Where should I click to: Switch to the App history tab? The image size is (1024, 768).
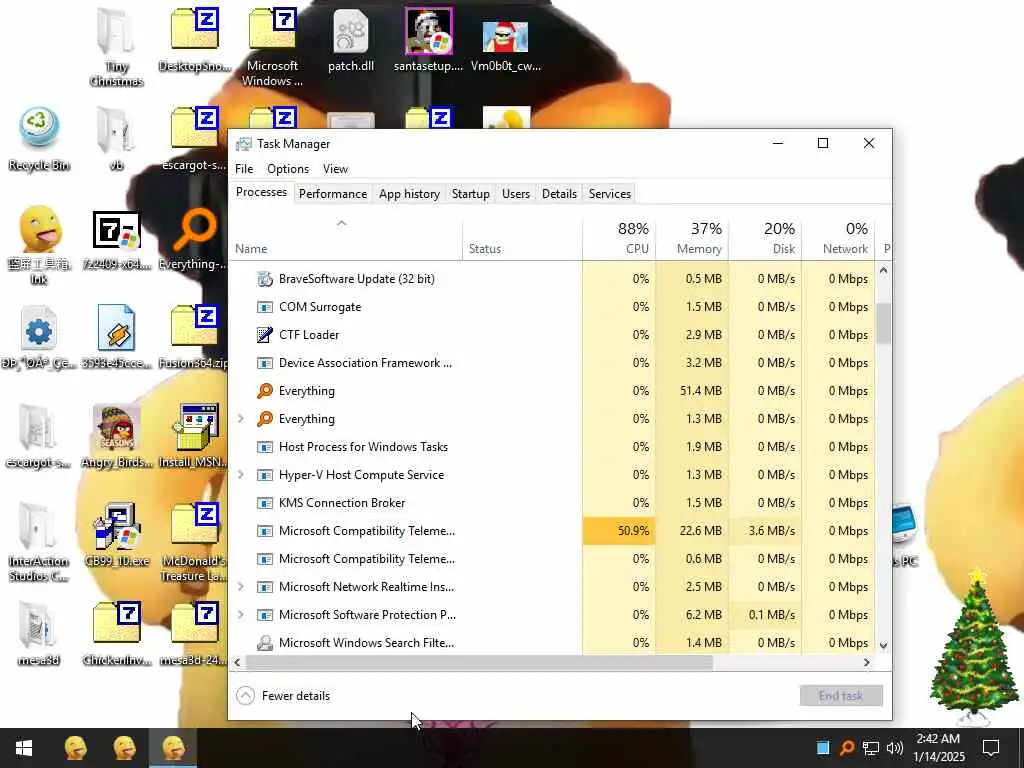409,194
